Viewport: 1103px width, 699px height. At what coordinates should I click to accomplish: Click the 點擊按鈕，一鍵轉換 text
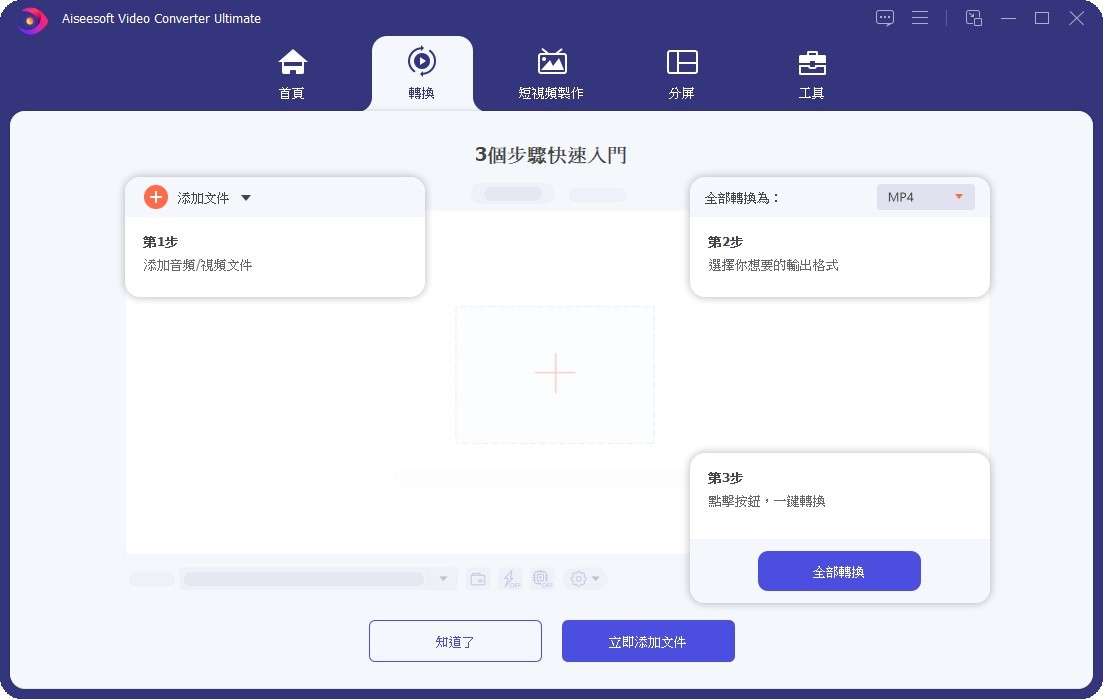(x=767, y=501)
